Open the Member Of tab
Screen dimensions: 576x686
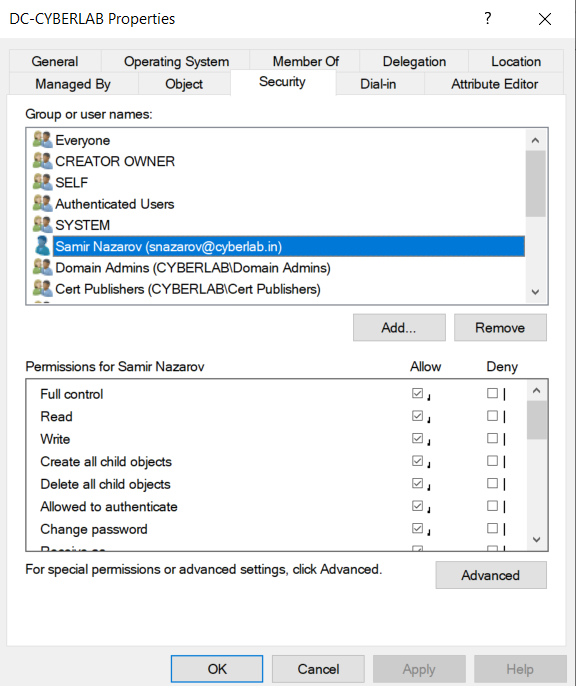(x=305, y=61)
